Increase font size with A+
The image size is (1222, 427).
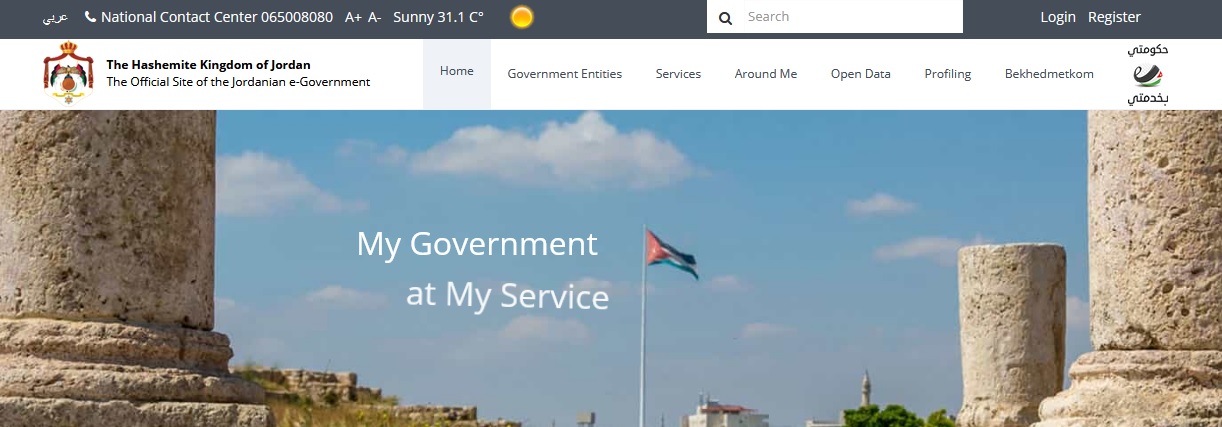coord(353,17)
